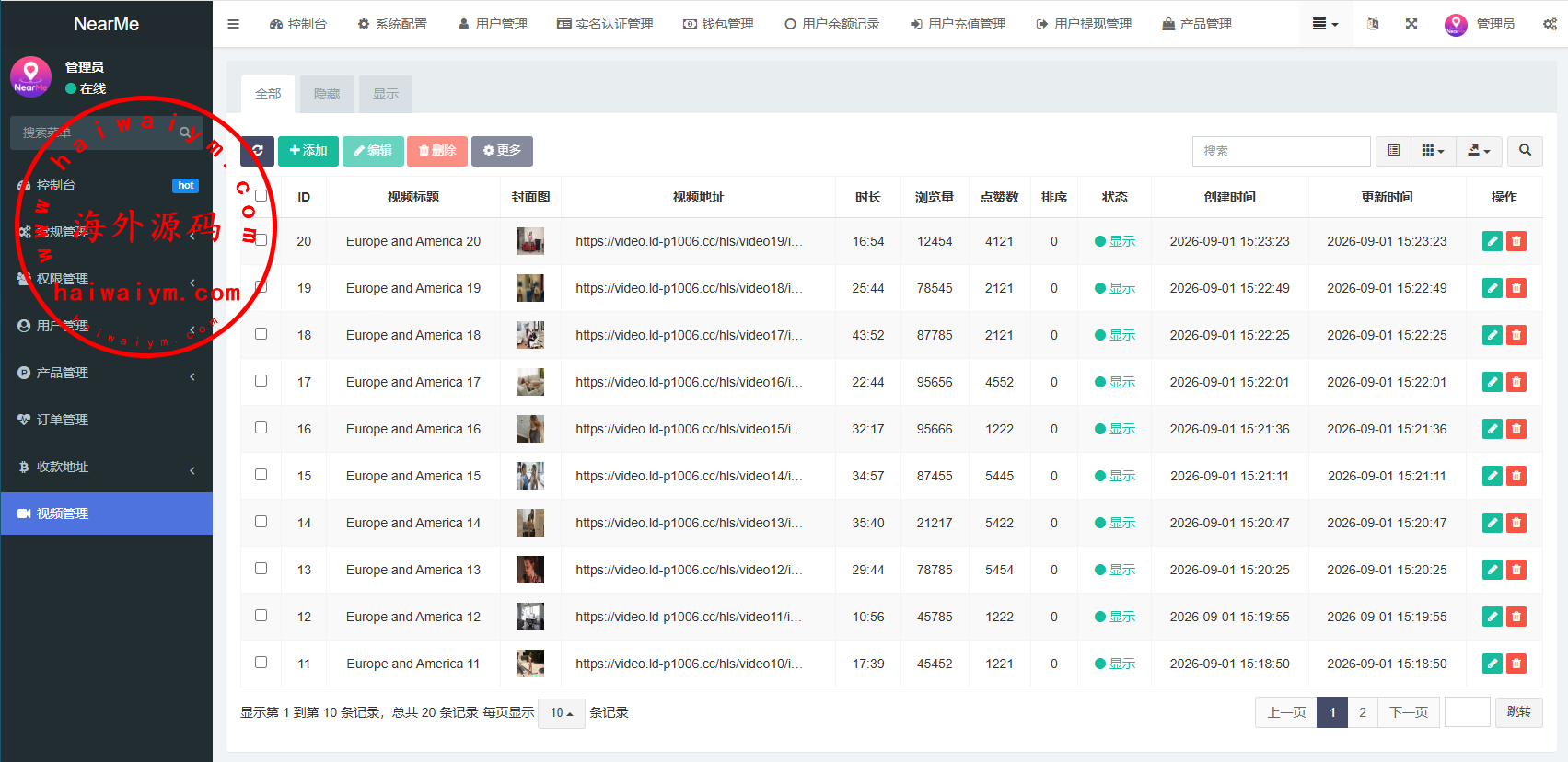Open the page size dropdown showing 10
1568x762 pixels.
pyautogui.click(x=562, y=713)
